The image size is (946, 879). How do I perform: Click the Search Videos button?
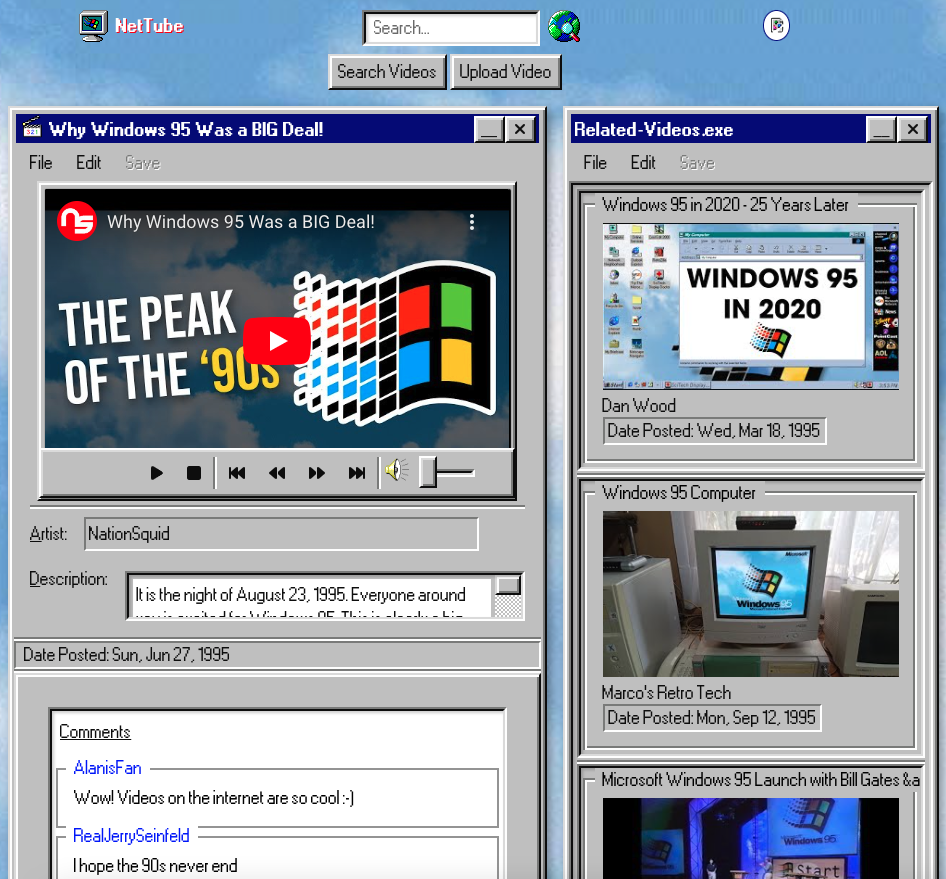tap(387, 72)
